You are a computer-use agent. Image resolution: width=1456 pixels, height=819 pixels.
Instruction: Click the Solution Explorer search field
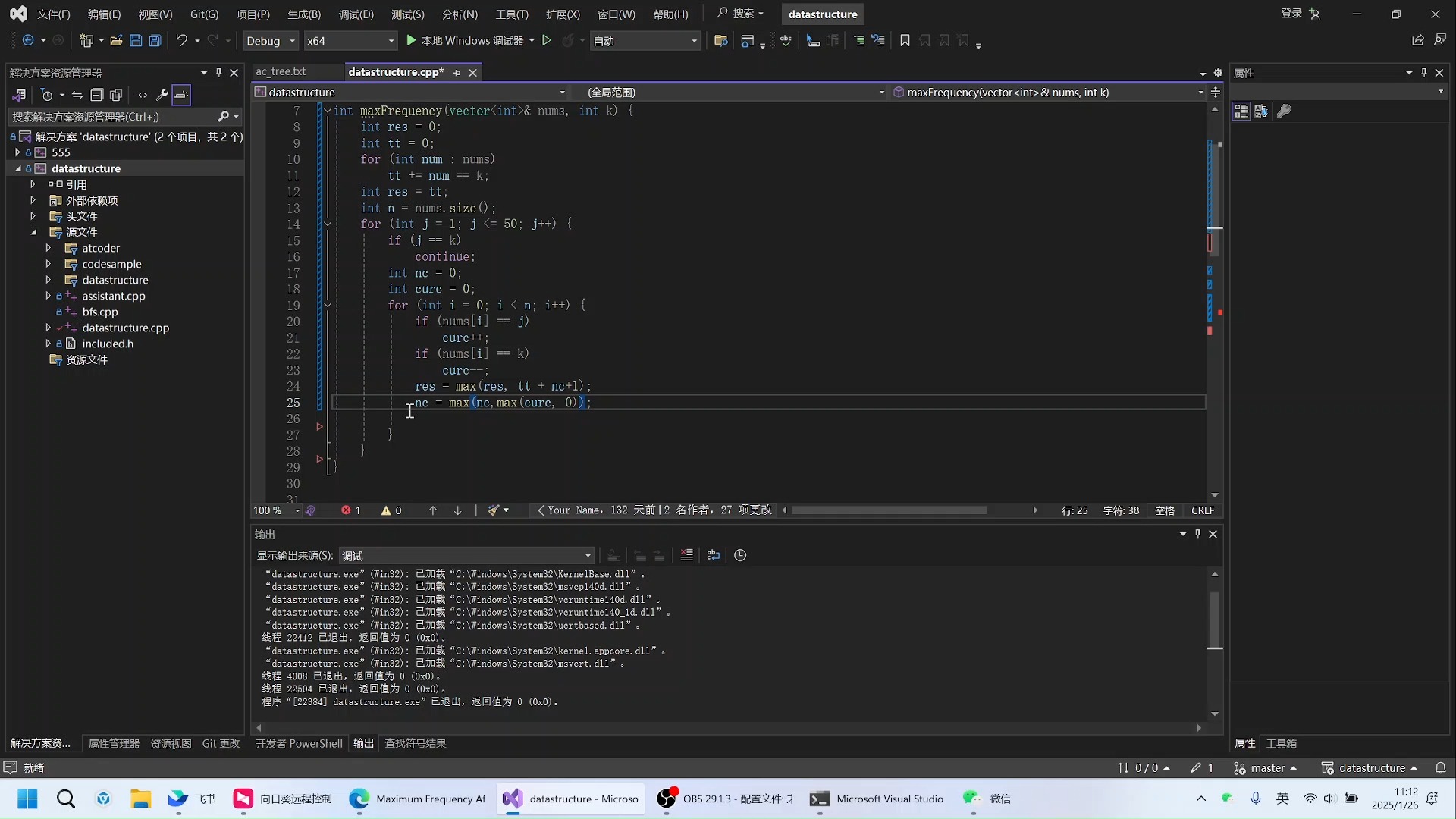point(114,117)
